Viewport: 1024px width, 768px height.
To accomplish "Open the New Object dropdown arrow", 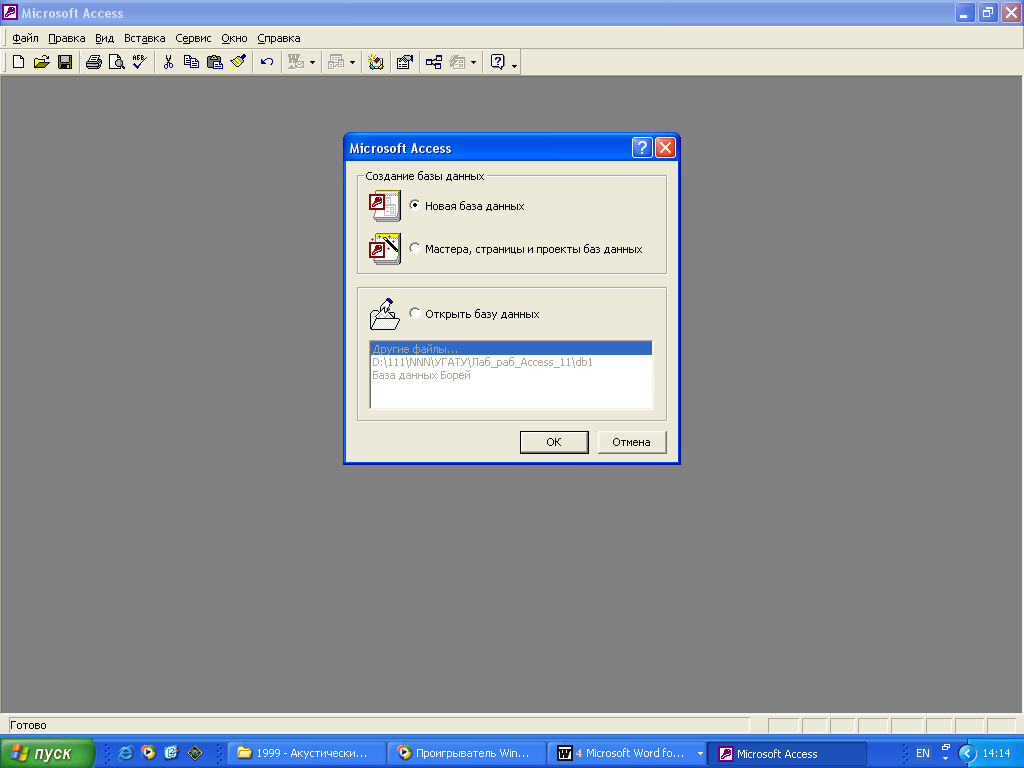I will (x=473, y=63).
